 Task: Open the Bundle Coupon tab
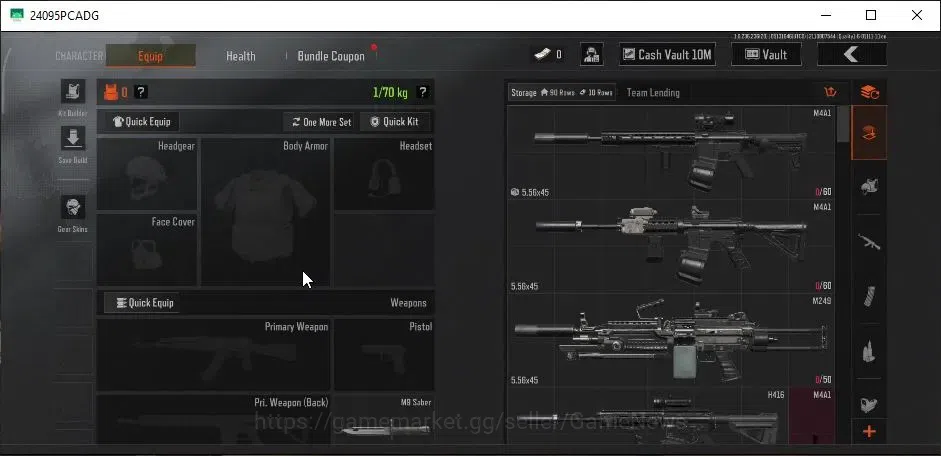click(x=331, y=56)
